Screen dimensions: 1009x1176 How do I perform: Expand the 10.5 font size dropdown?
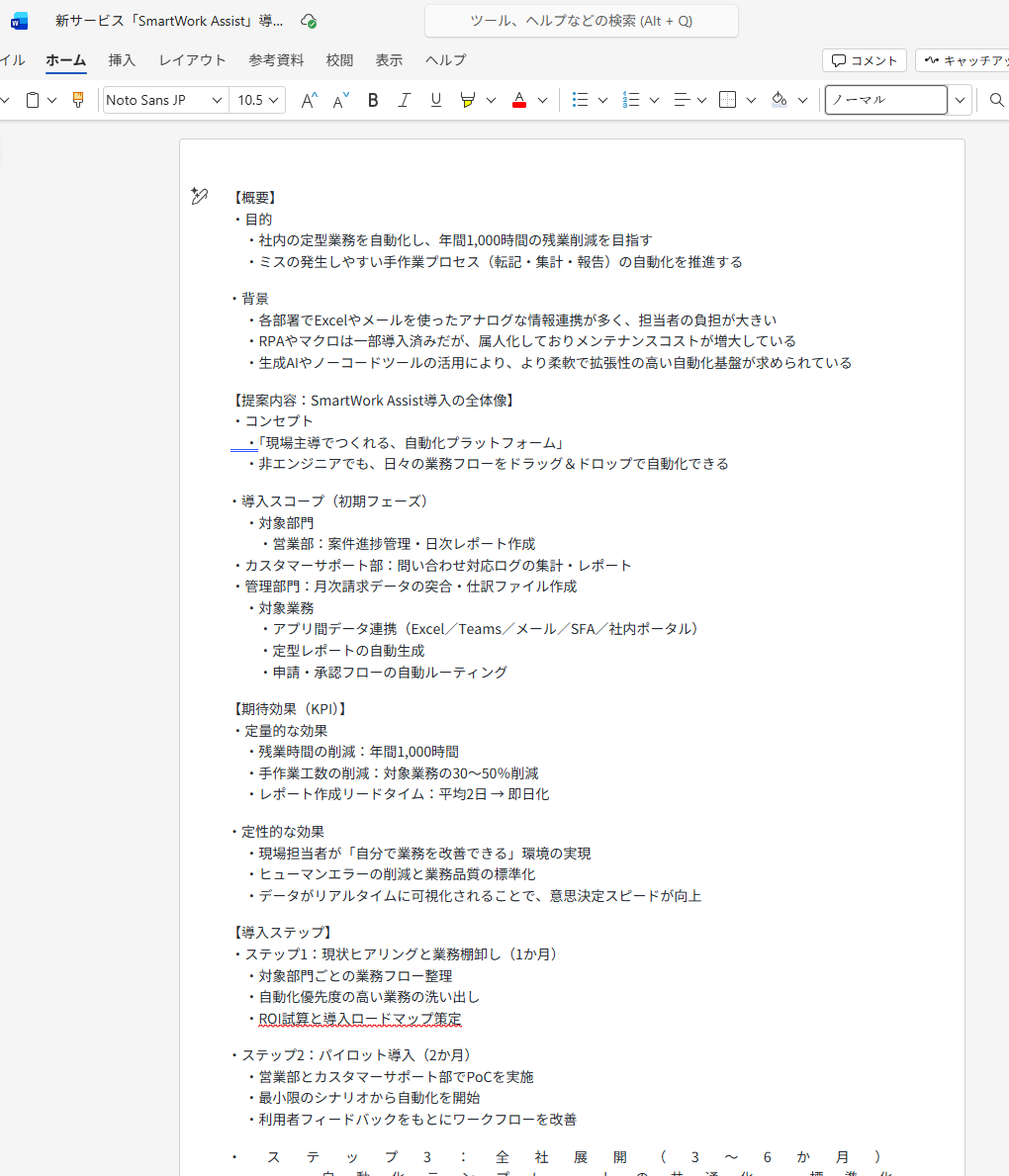[274, 100]
